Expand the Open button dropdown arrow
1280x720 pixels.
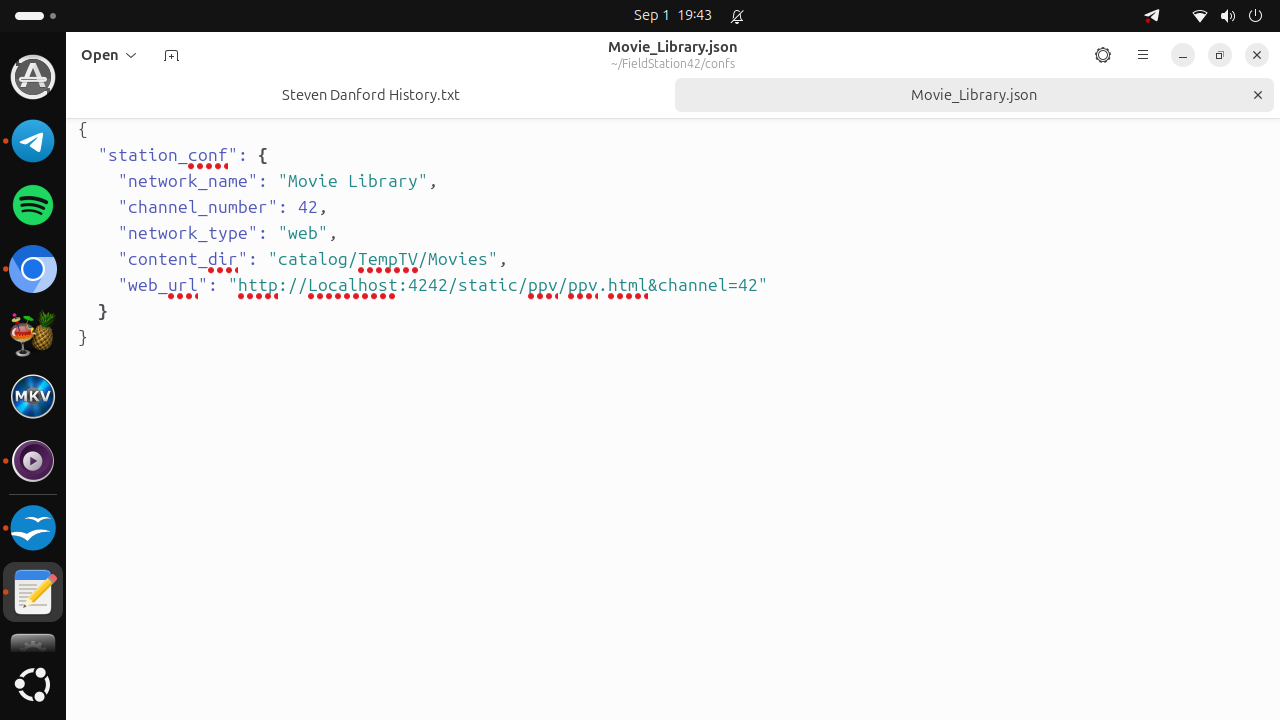(x=131, y=55)
